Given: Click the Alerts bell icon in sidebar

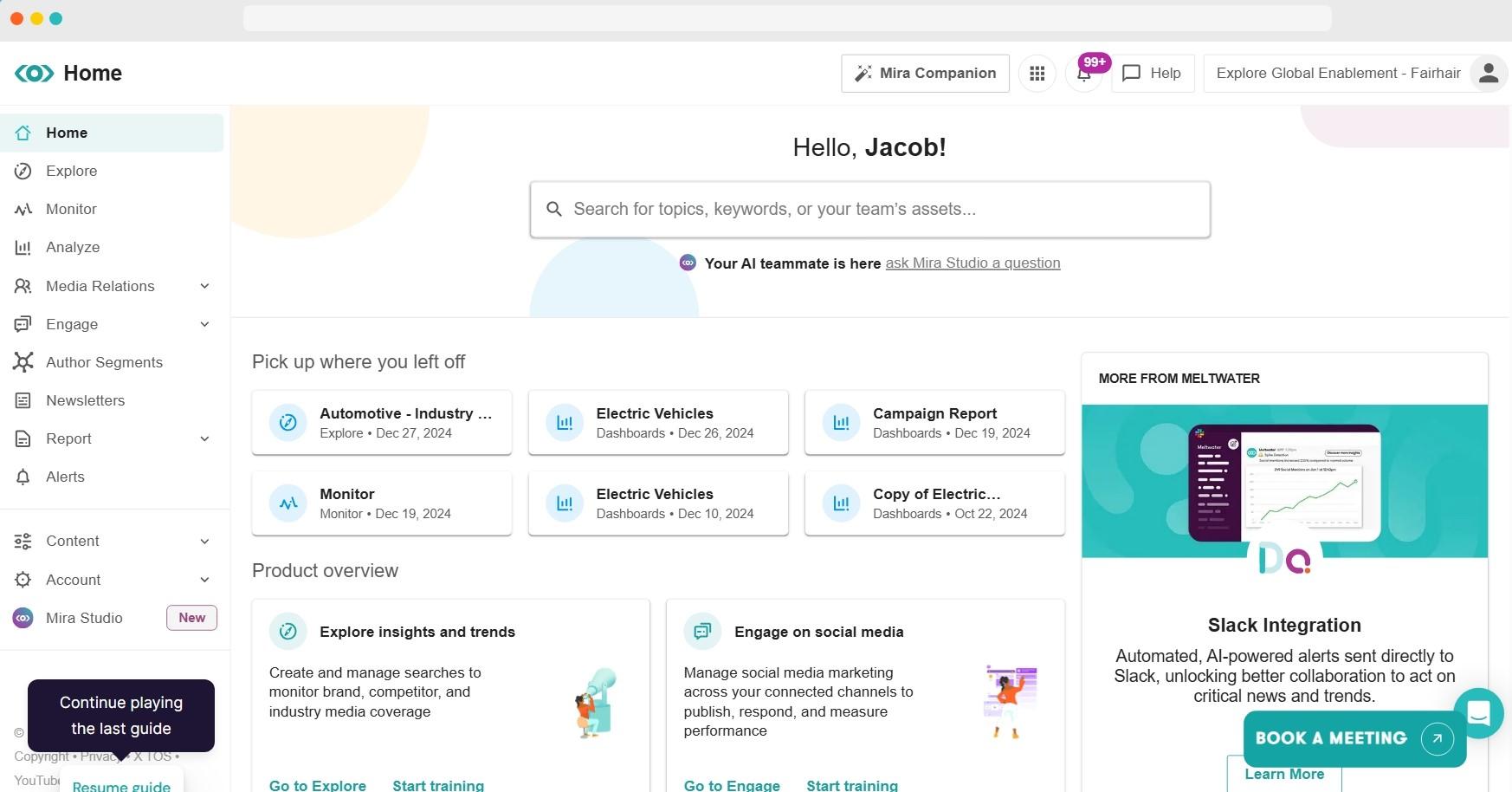Looking at the screenshot, I should (x=23, y=477).
